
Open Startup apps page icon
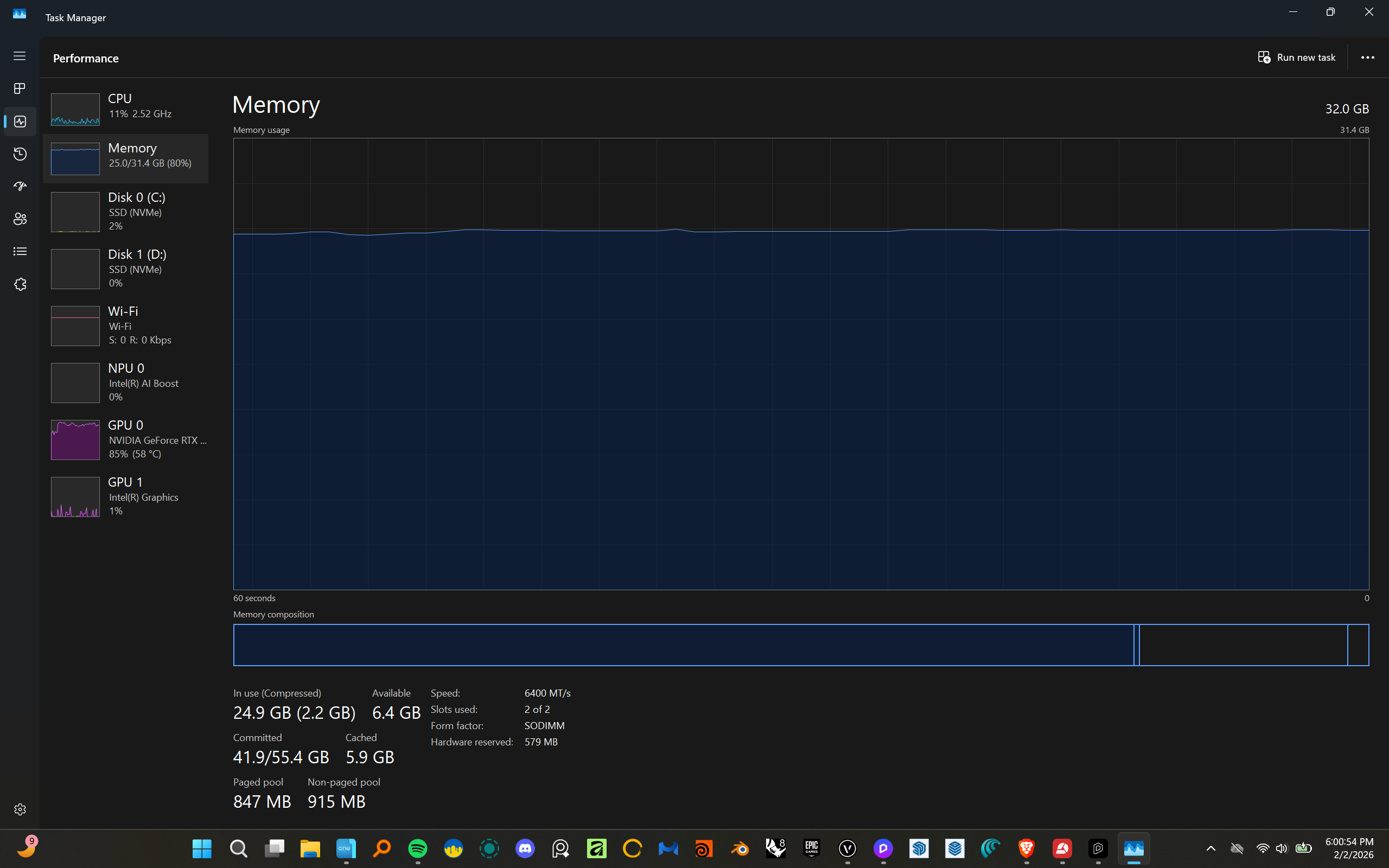20,186
